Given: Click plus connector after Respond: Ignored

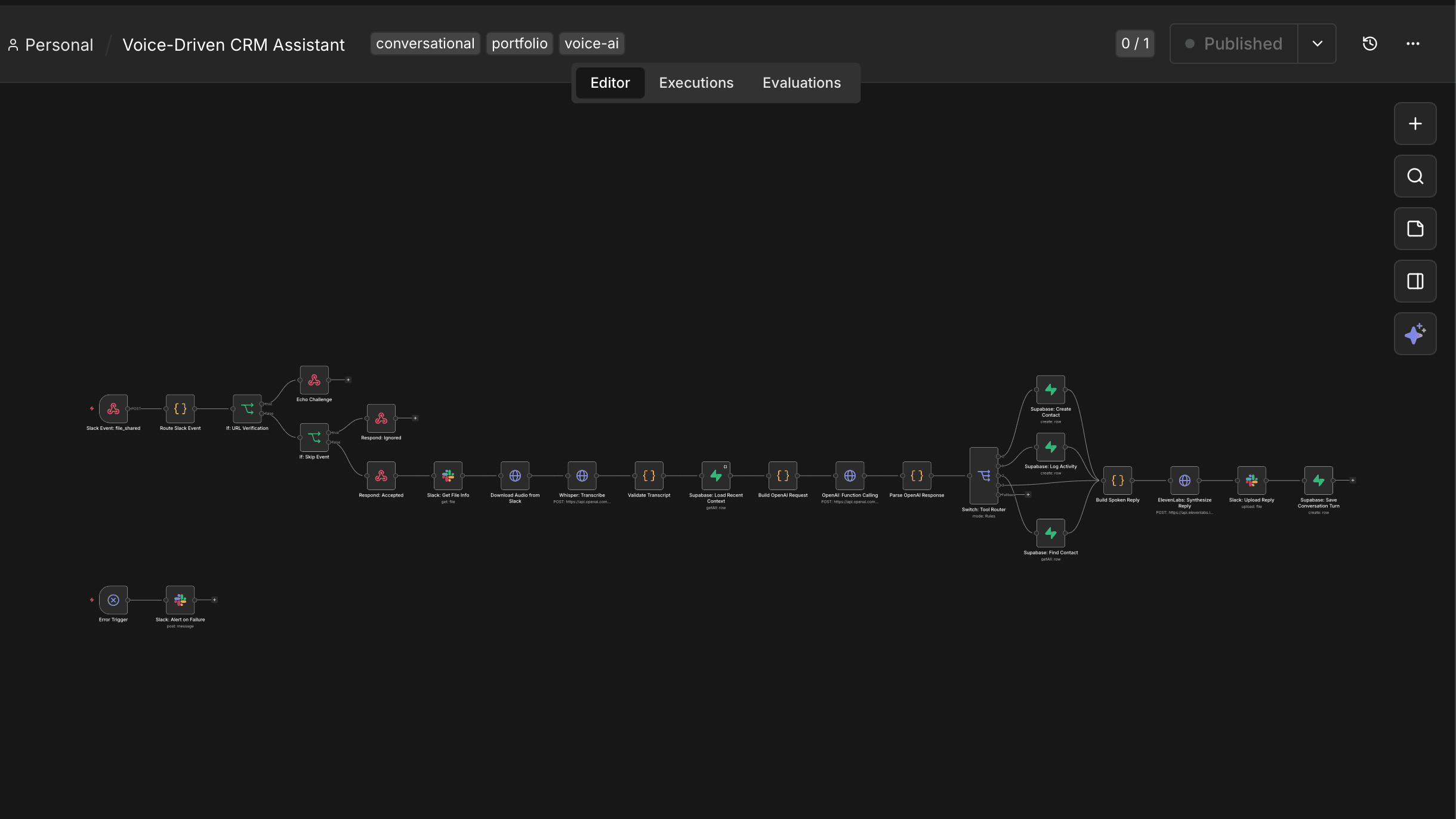Looking at the screenshot, I should [x=415, y=418].
